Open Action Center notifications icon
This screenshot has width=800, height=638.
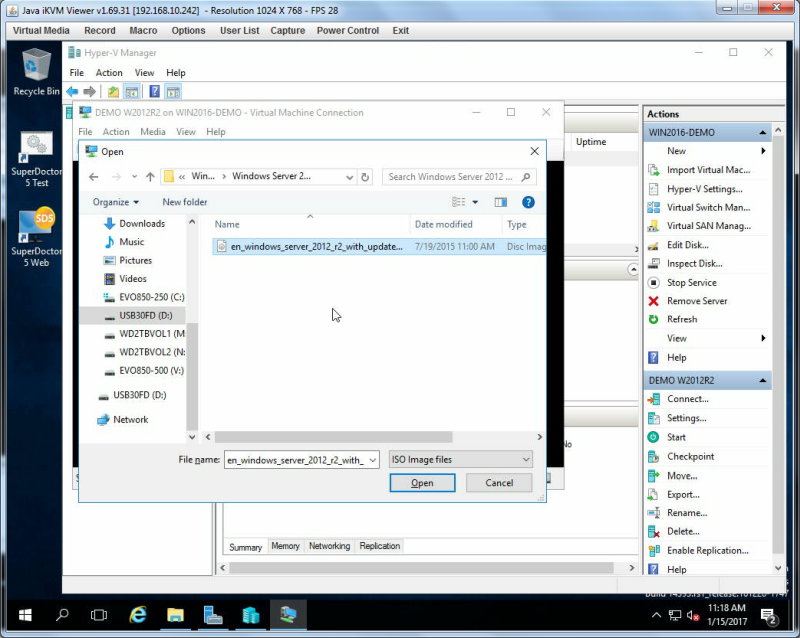click(769, 616)
